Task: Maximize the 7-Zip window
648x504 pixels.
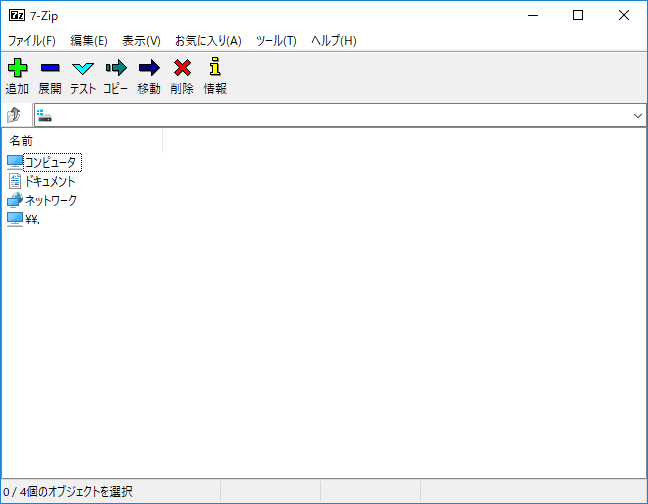Action: (578, 15)
